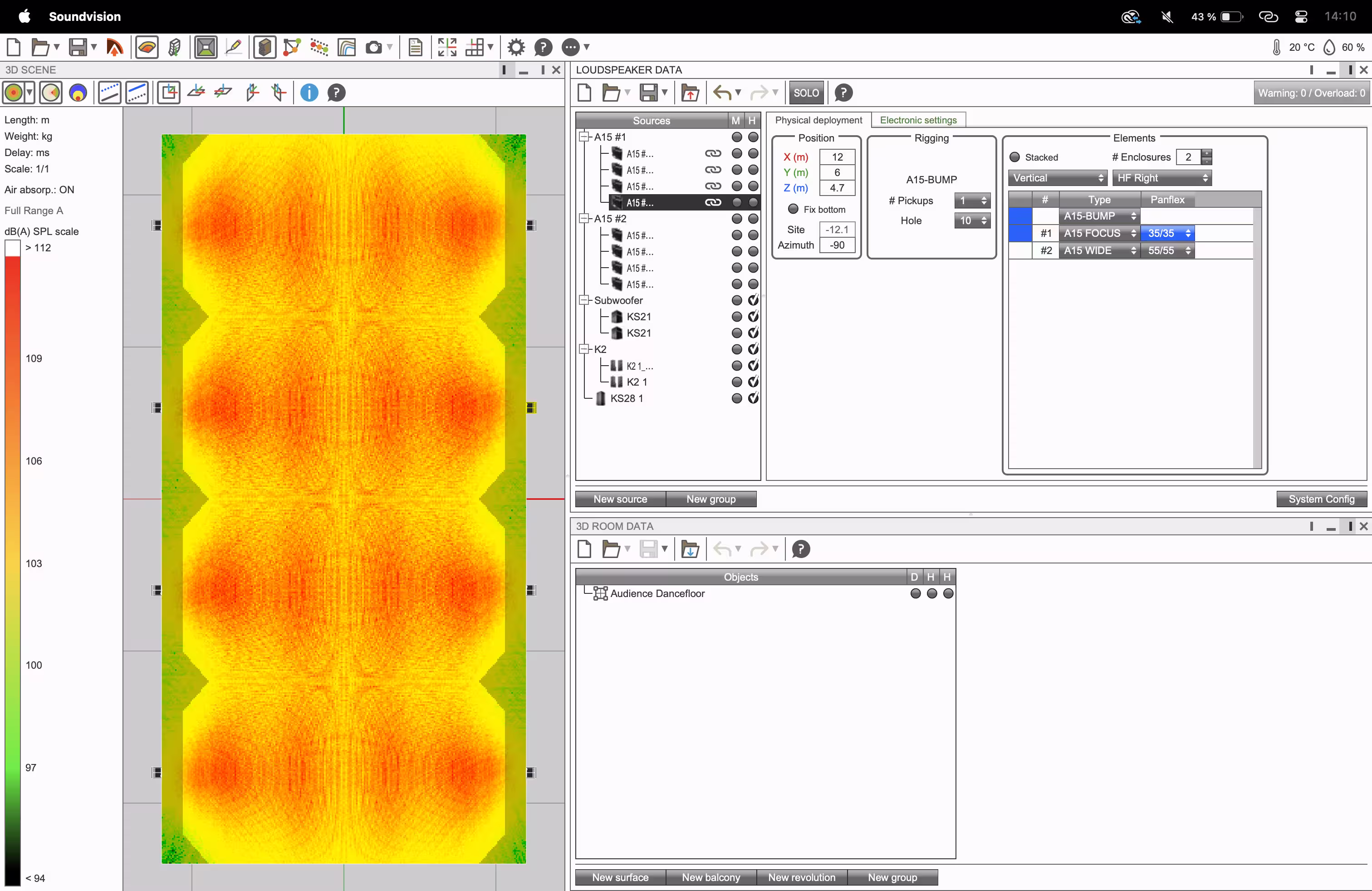
Task: Click the dB(A) SPL color scale bar
Action: coord(13,563)
